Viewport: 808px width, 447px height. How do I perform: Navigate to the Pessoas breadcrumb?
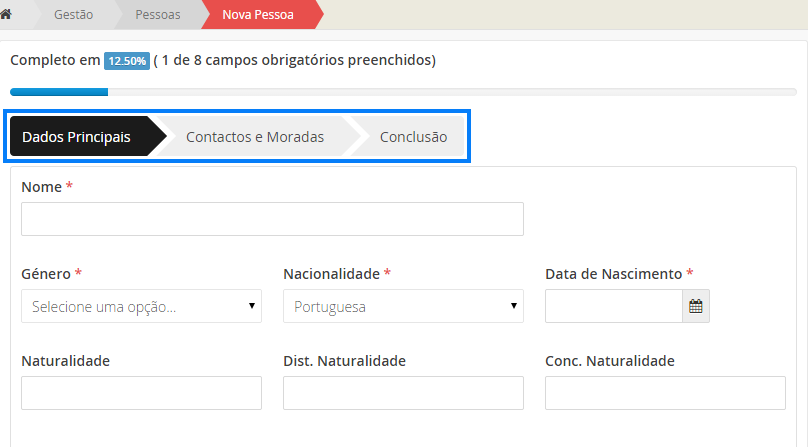coord(158,14)
